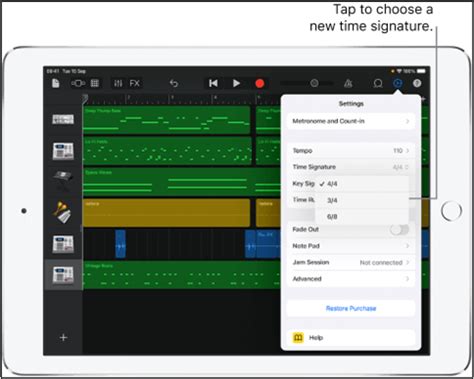Tap the Restore Purchase link

click(351, 308)
